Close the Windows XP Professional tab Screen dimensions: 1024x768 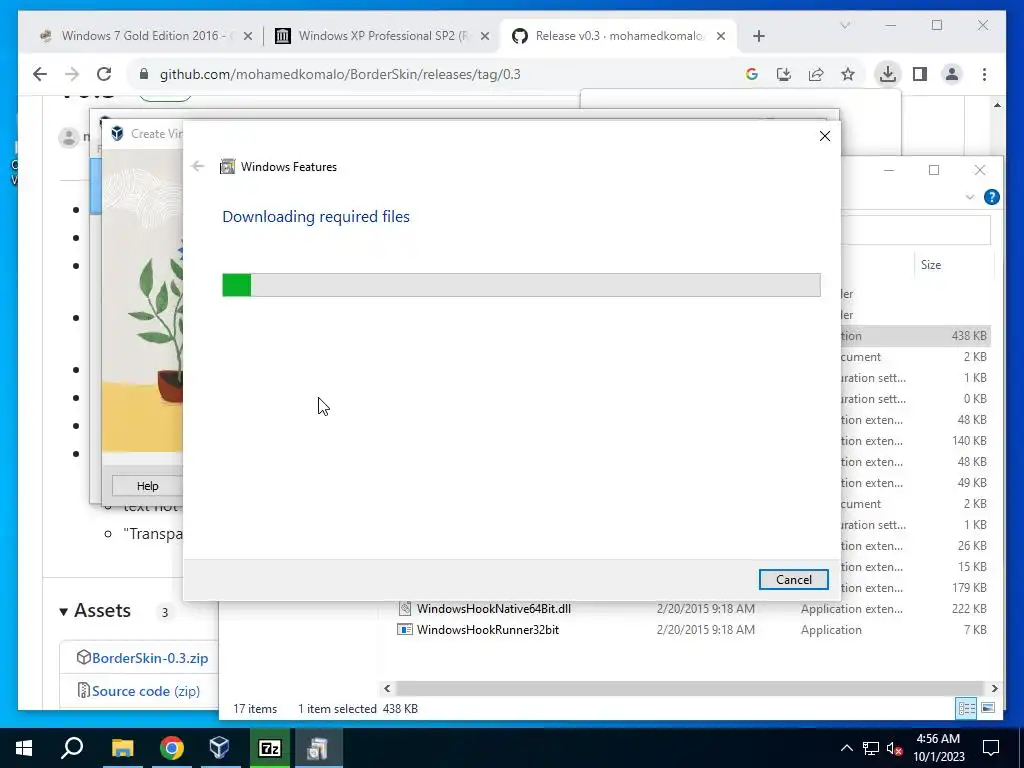coord(485,36)
